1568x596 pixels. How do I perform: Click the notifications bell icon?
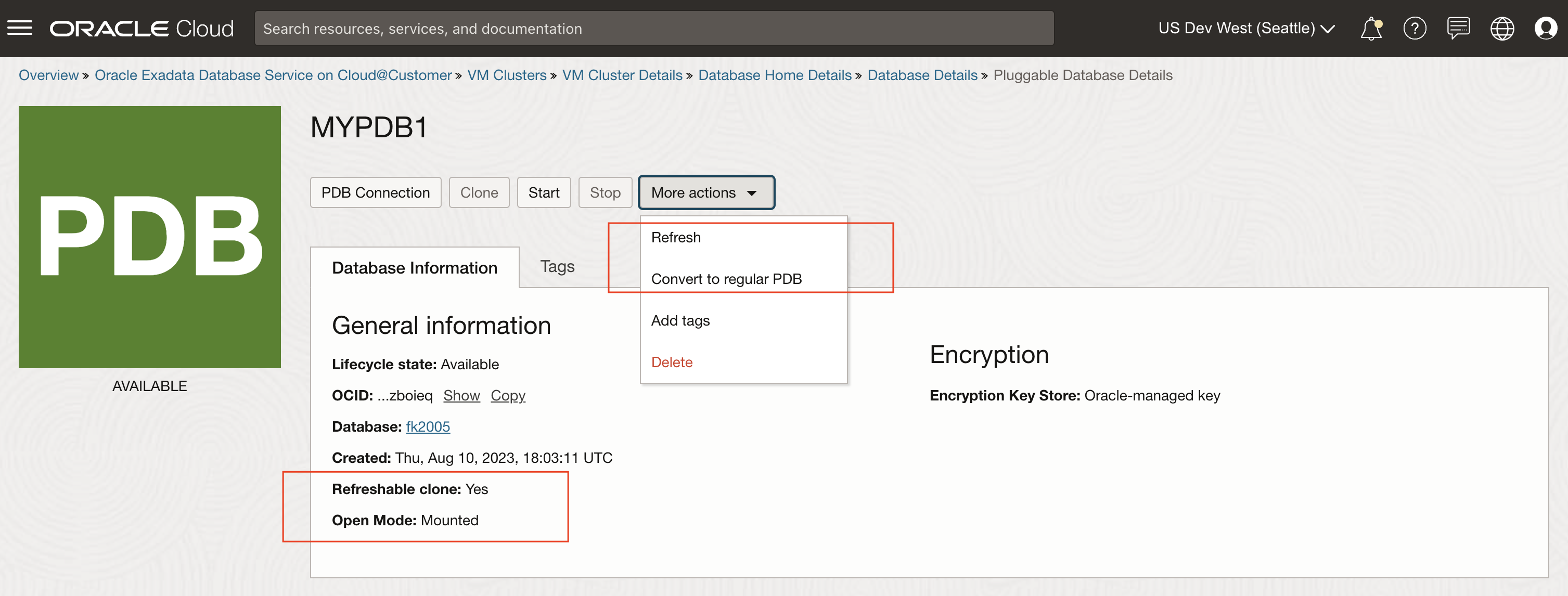coord(1371,28)
